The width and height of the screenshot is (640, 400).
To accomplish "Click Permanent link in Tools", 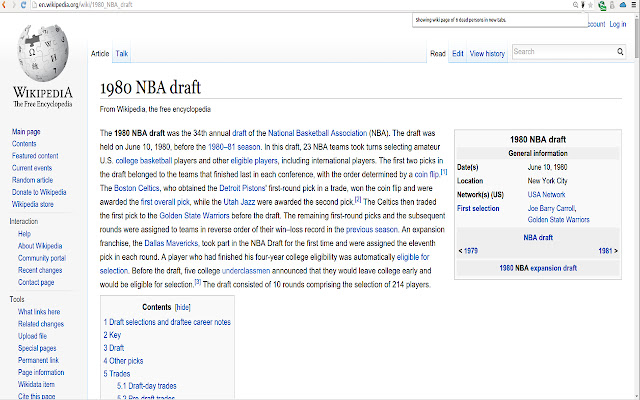I will [38, 360].
